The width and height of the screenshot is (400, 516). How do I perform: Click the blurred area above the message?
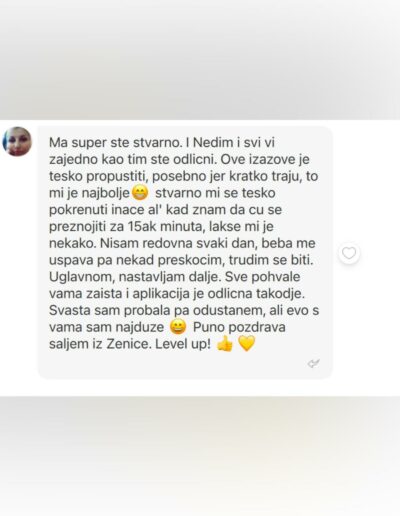(200, 60)
